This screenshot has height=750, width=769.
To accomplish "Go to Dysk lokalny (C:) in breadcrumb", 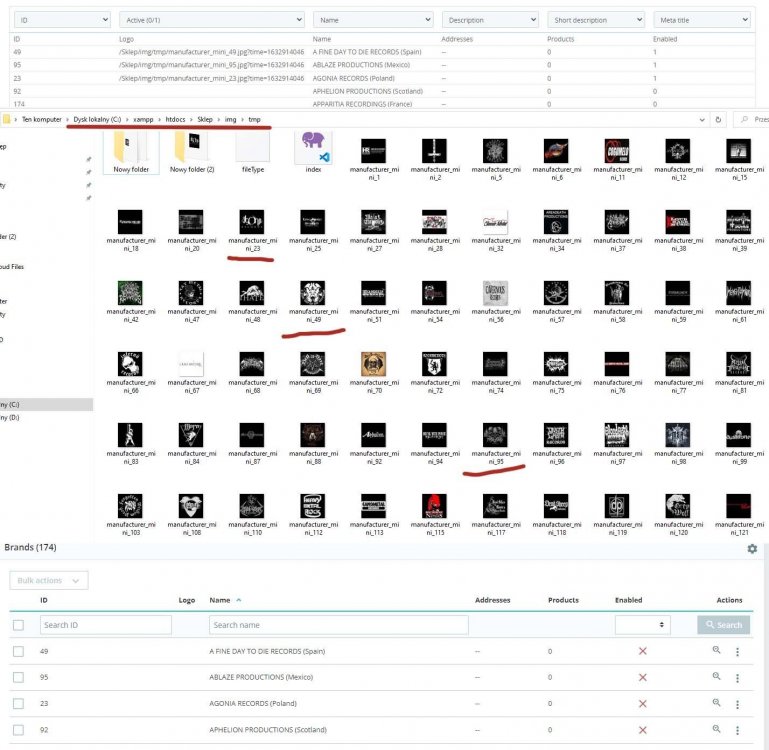I will click(97, 119).
